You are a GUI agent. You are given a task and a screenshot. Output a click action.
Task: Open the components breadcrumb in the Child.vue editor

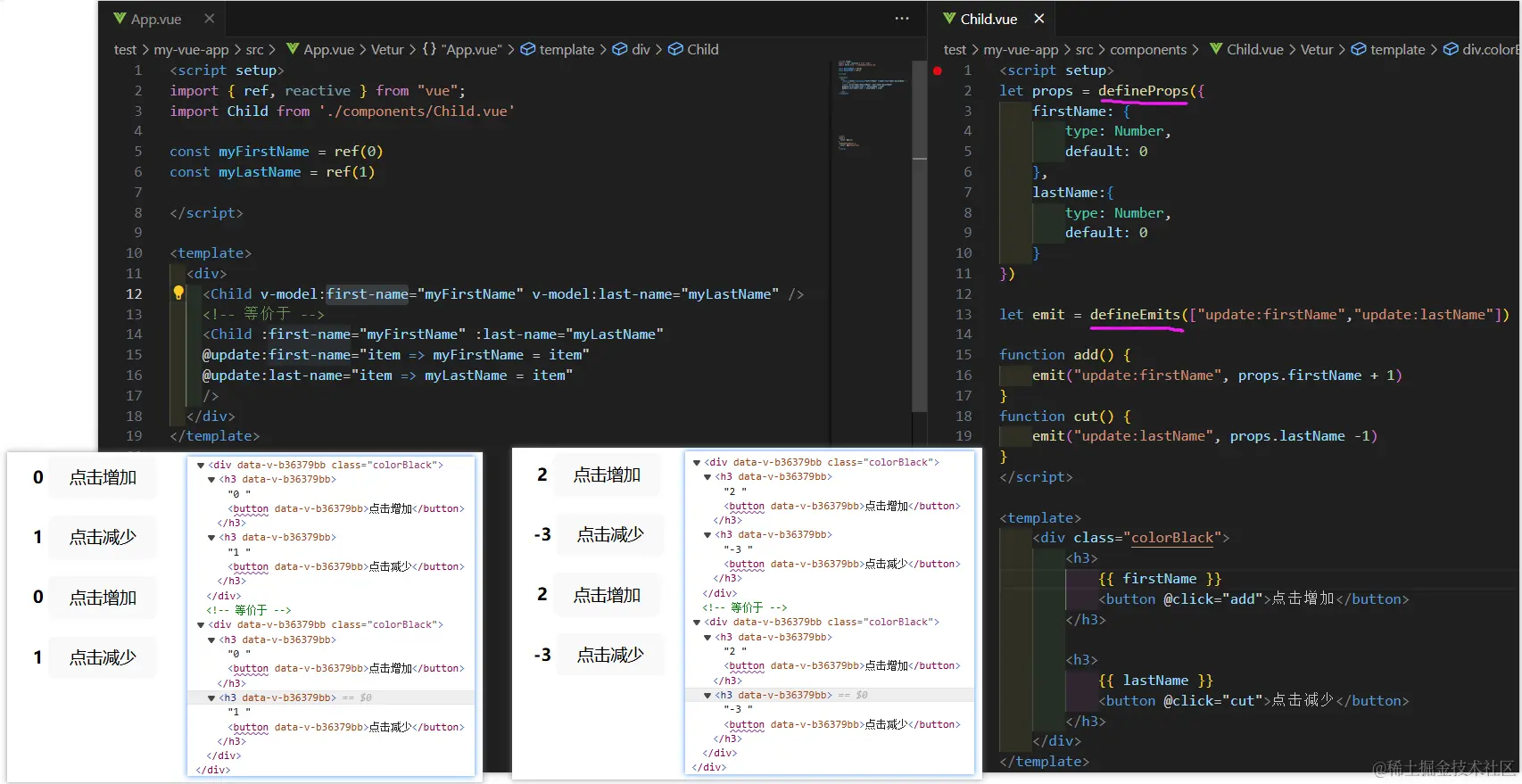[1148, 50]
